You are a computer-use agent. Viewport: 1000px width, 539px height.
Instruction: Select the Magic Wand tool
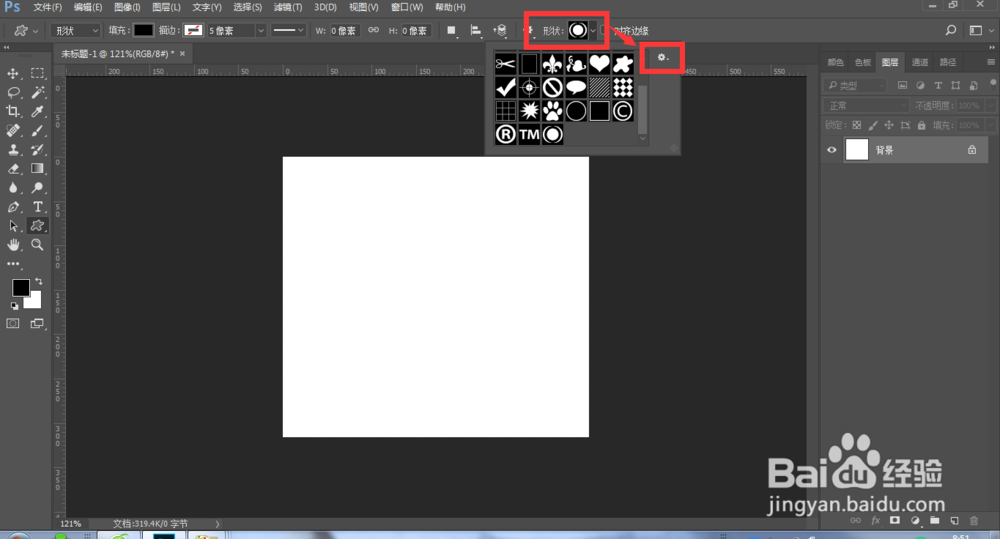(x=37, y=92)
